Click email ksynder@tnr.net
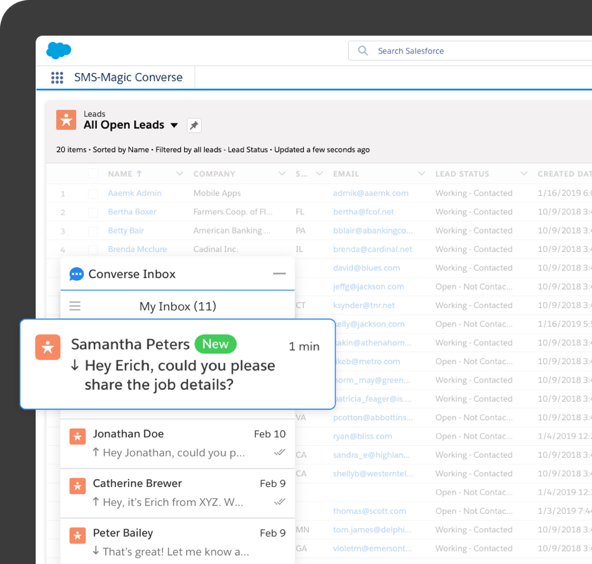592x564 pixels. tap(364, 305)
